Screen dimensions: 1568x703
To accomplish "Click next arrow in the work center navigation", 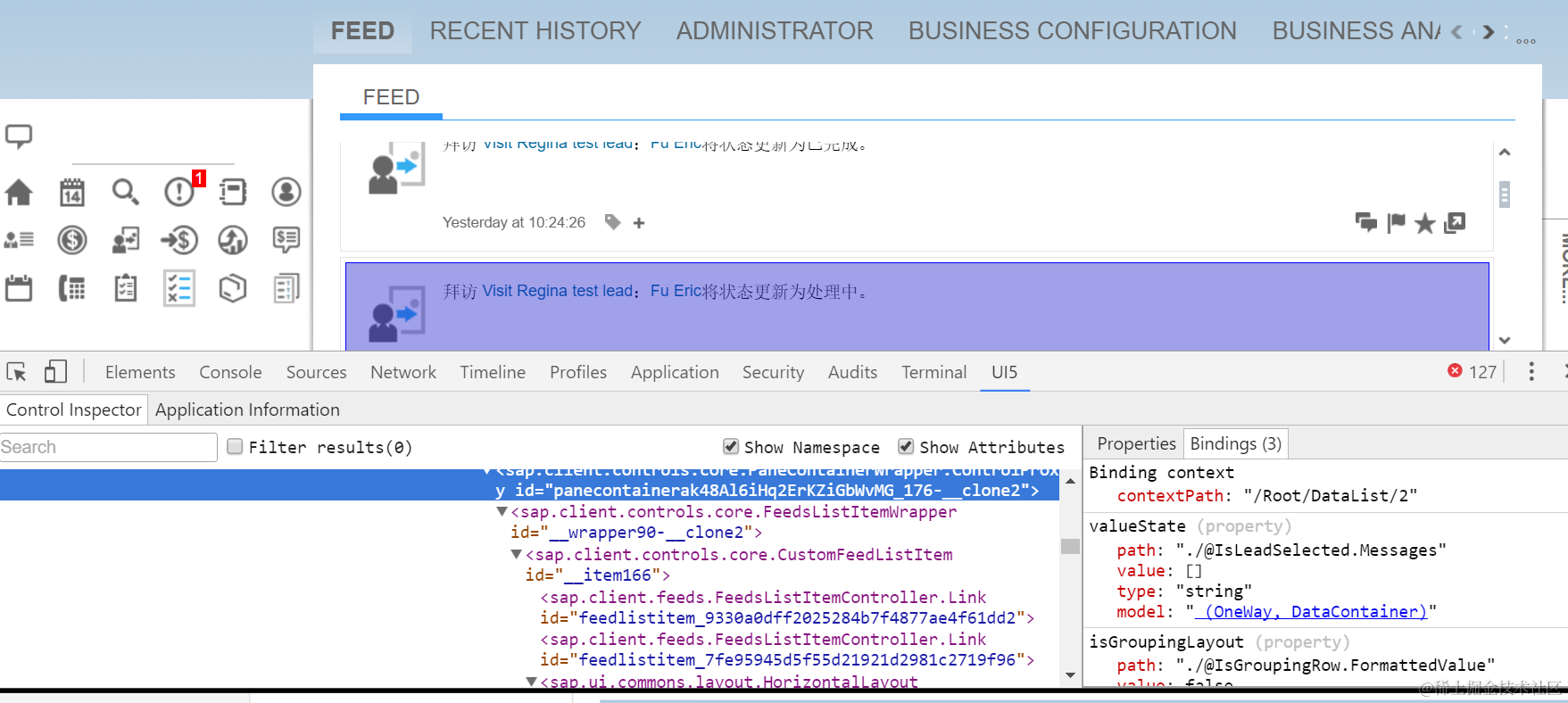I will click(x=1488, y=32).
